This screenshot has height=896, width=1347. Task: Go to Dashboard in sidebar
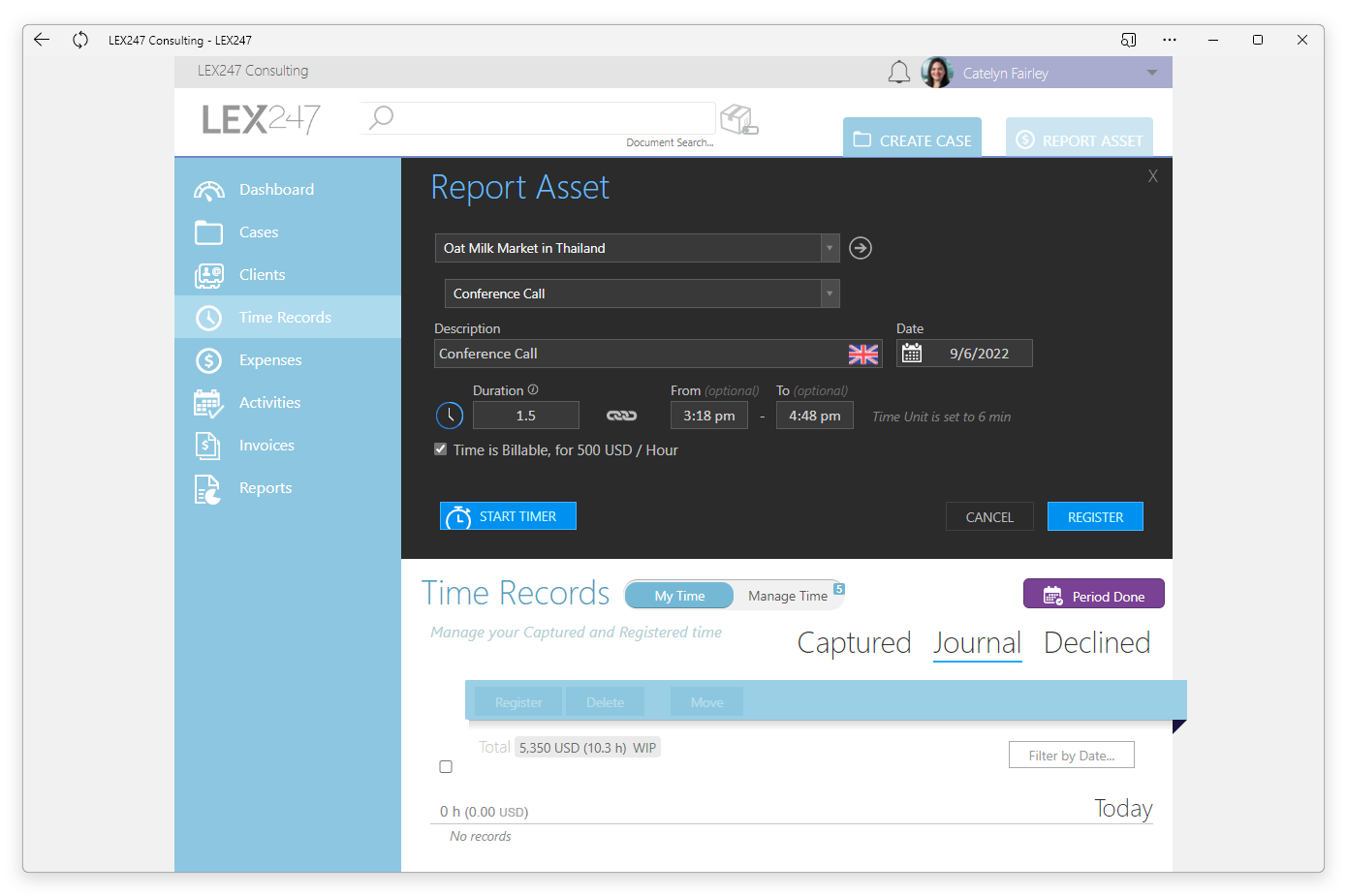click(x=288, y=190)
